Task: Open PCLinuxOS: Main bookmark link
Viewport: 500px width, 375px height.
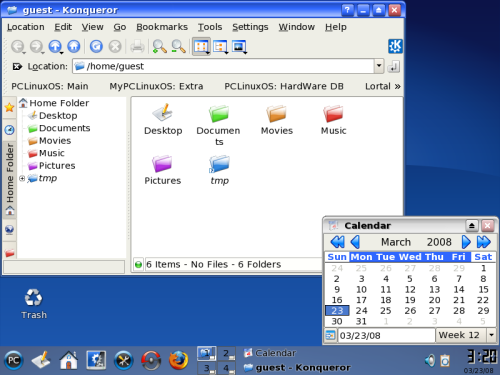Action: (x=50, y=86)
